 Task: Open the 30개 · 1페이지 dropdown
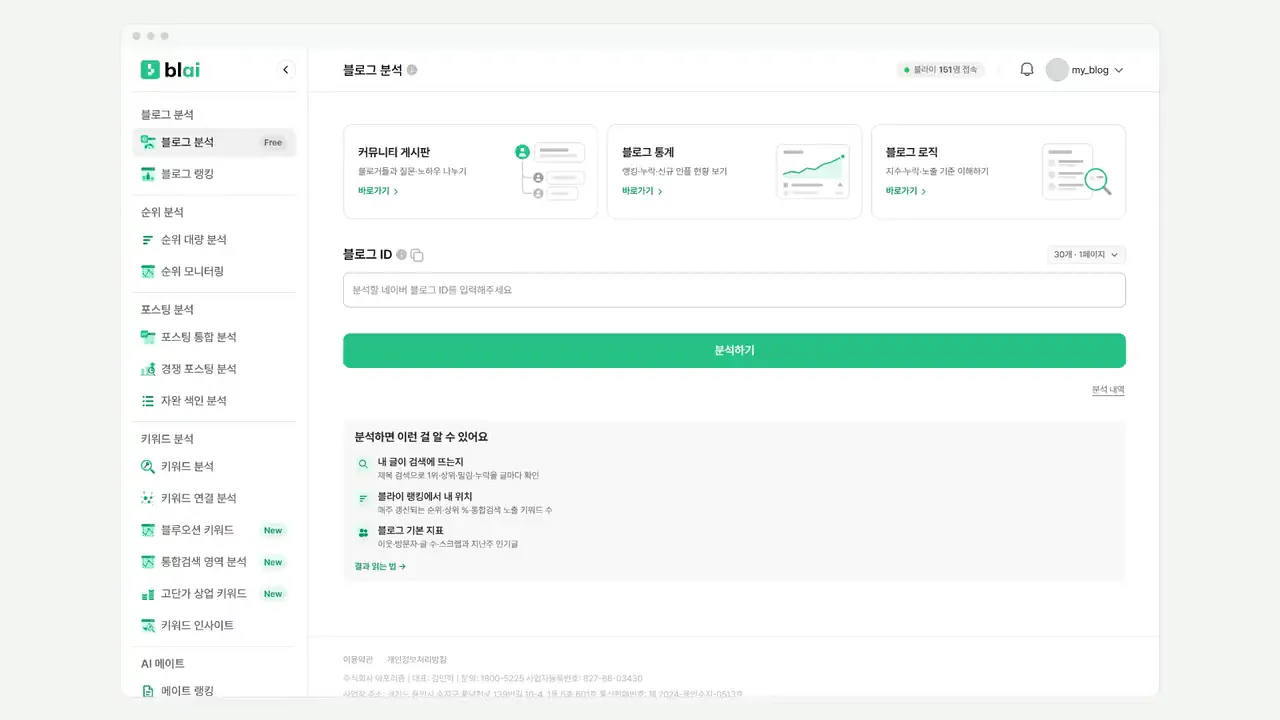coord(1086,255)
